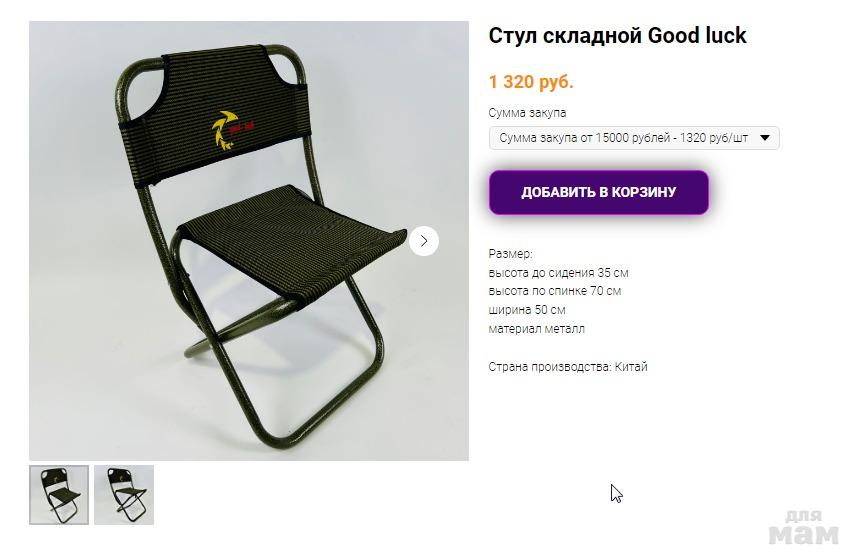The image size is (854, 559).
Task: Add the chair to cart with "Добавить в корзину"
Action: point(599,192)
